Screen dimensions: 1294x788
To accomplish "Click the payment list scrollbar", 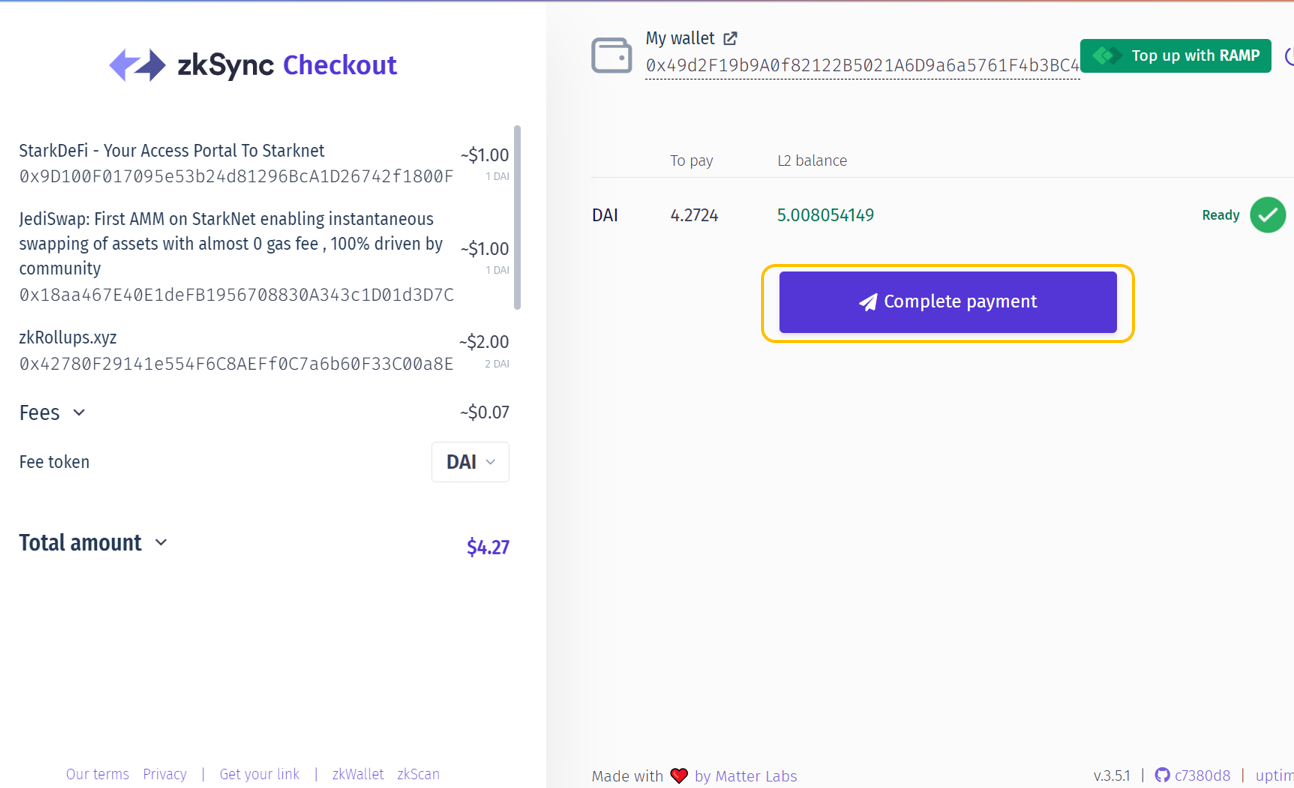I will pyautogui.click(x=517, y=216).
